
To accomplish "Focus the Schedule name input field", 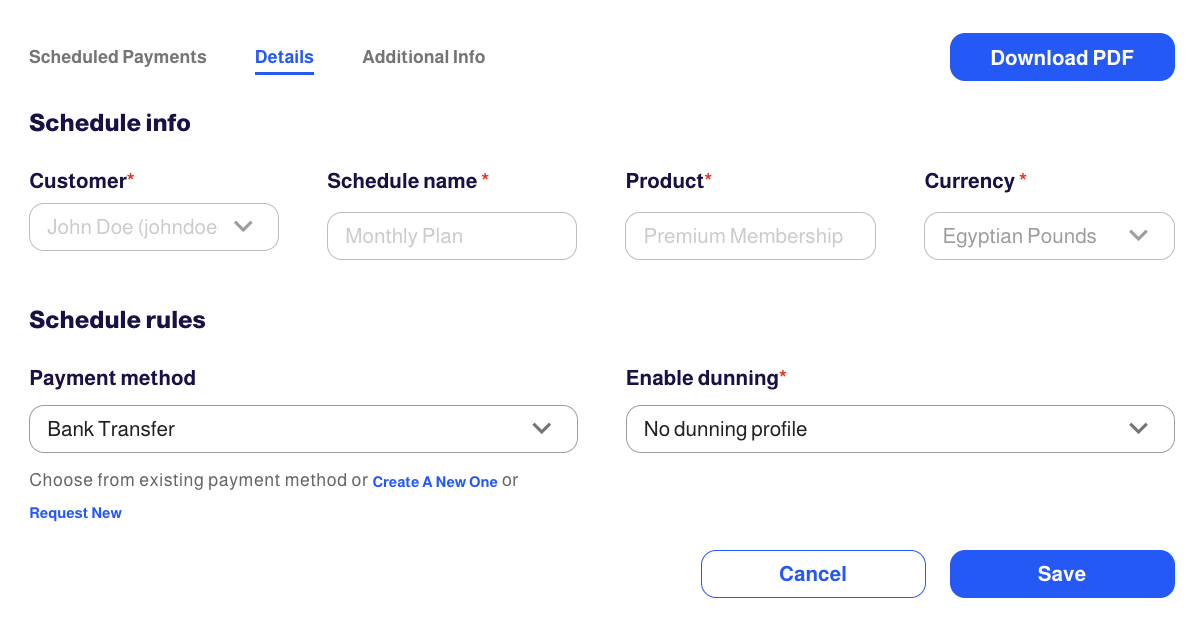I will click(452, 236).
